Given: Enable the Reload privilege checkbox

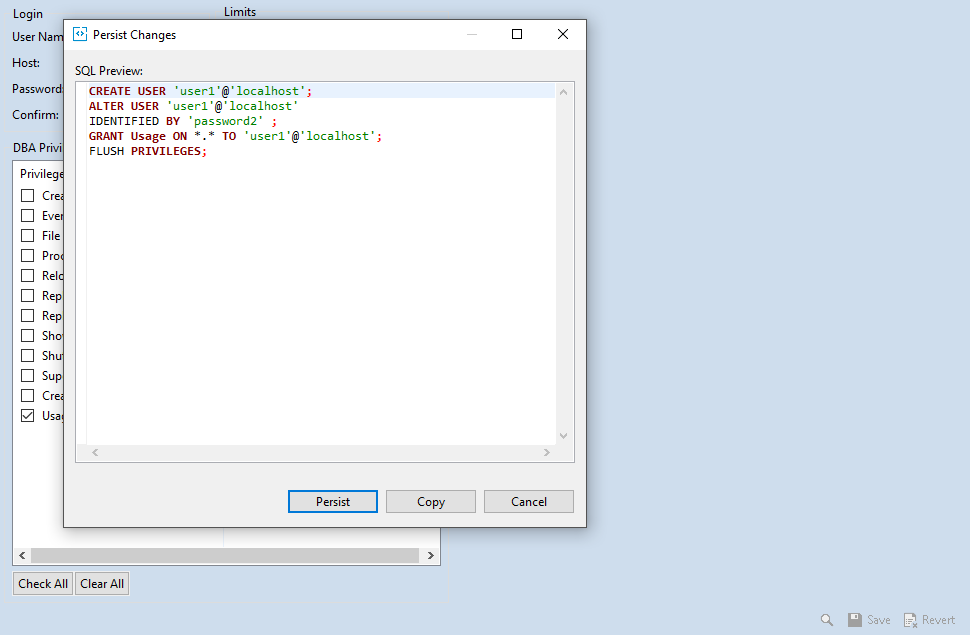Looking at the screenshot, I should (28, 275).
